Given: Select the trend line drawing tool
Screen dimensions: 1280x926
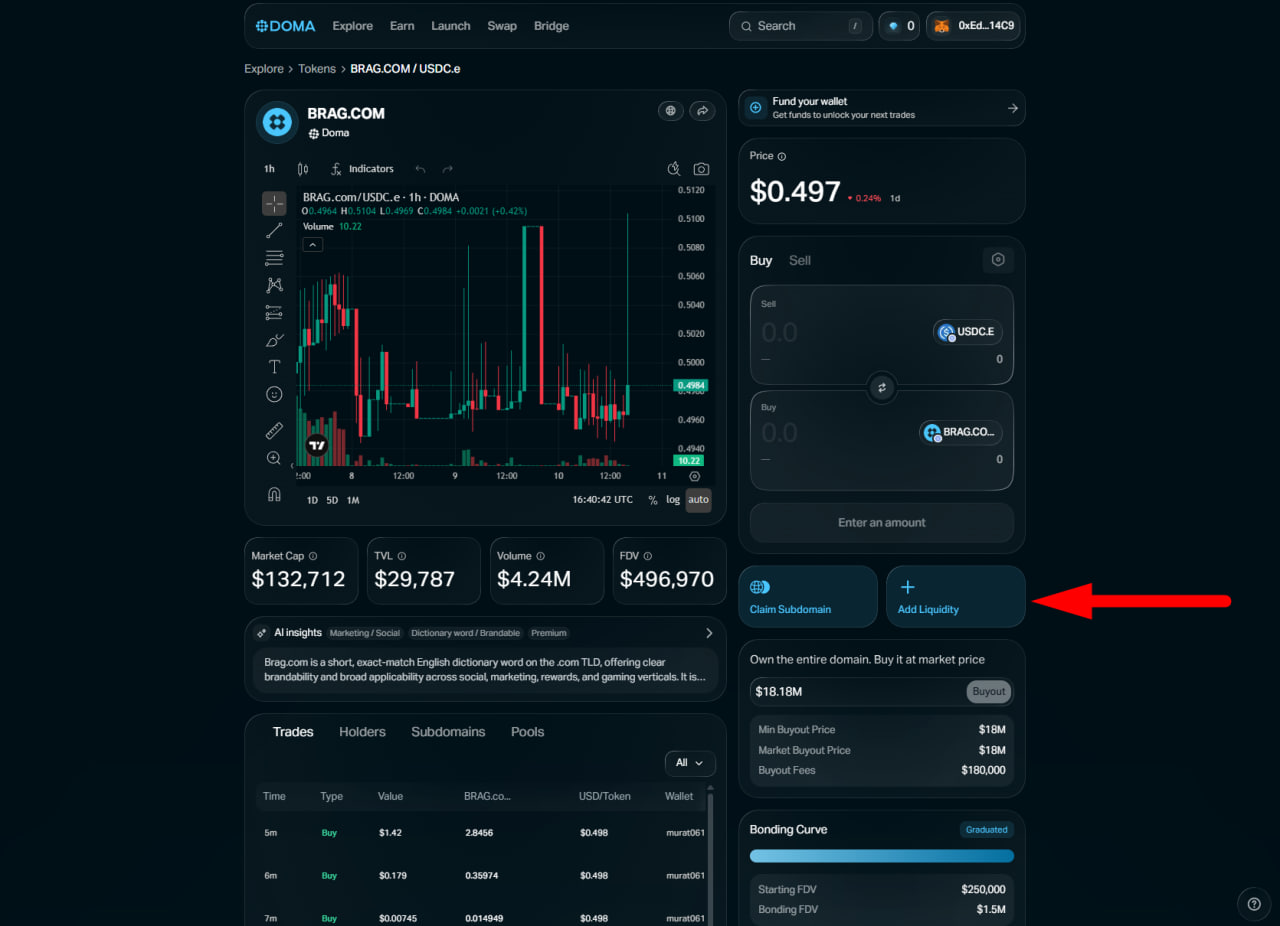Looking at the screenshot, I should [274, 231].
